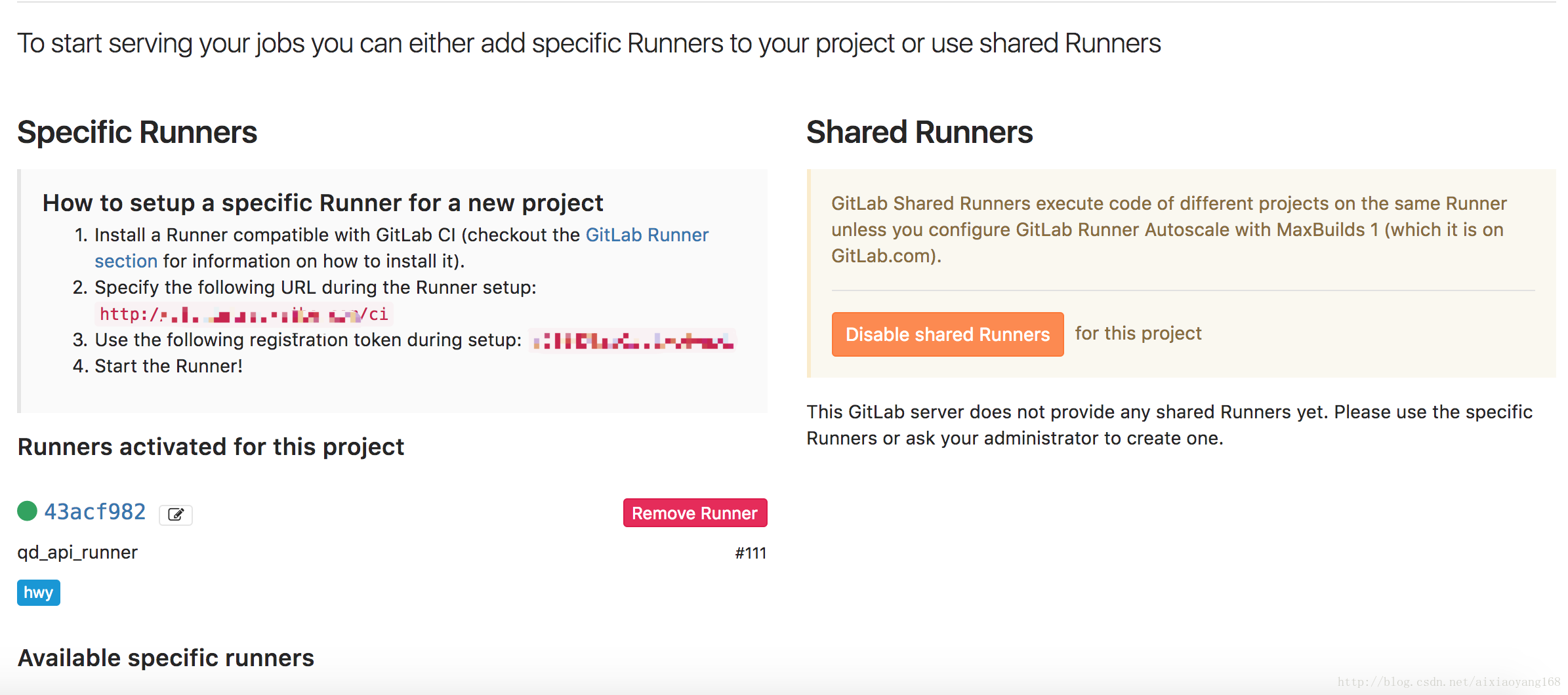Click the qd_api_runner description text
Image resolution: width=1568 pixels, height=695 pixels.
(x=77, y=552)
